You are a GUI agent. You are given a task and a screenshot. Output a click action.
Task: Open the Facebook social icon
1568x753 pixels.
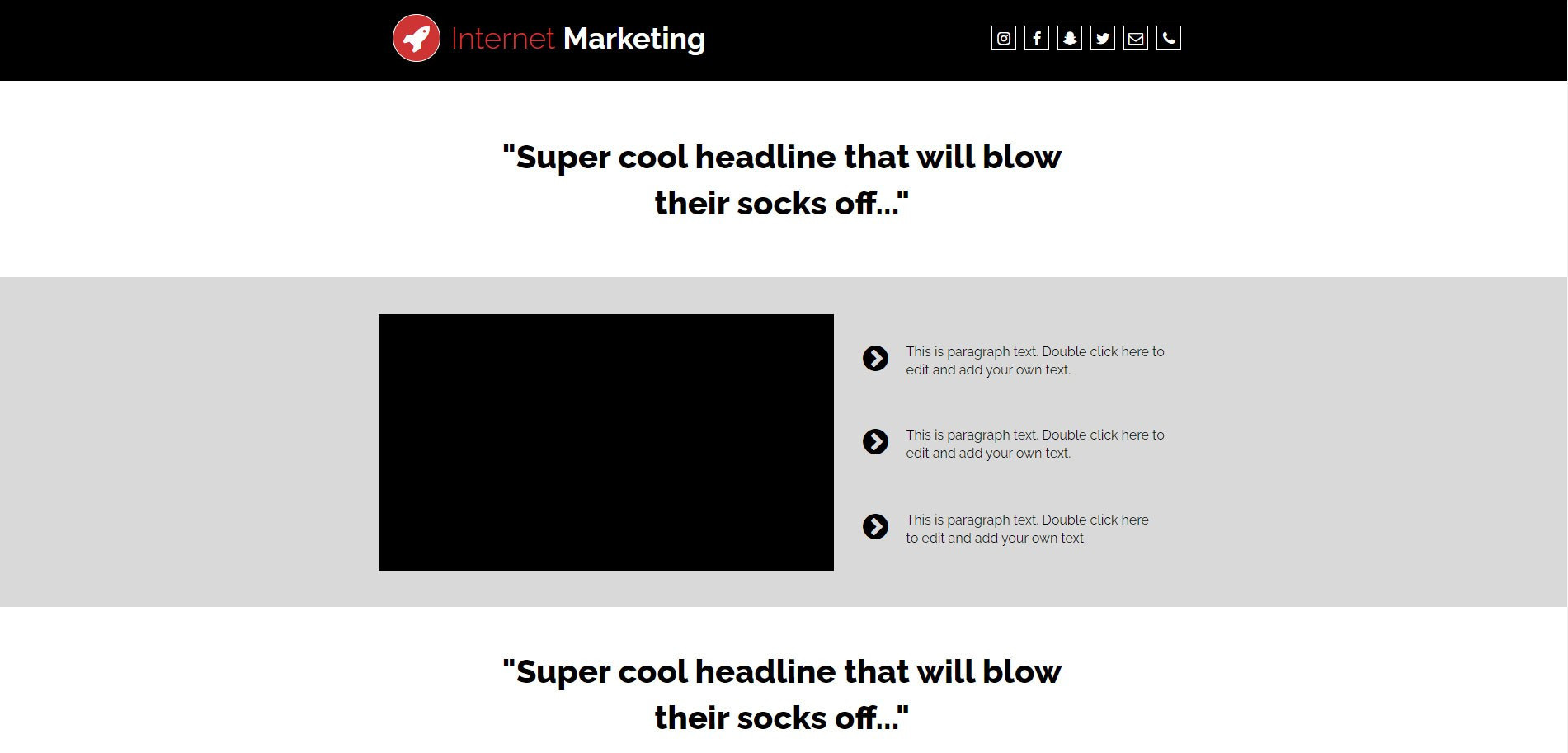1037,38
